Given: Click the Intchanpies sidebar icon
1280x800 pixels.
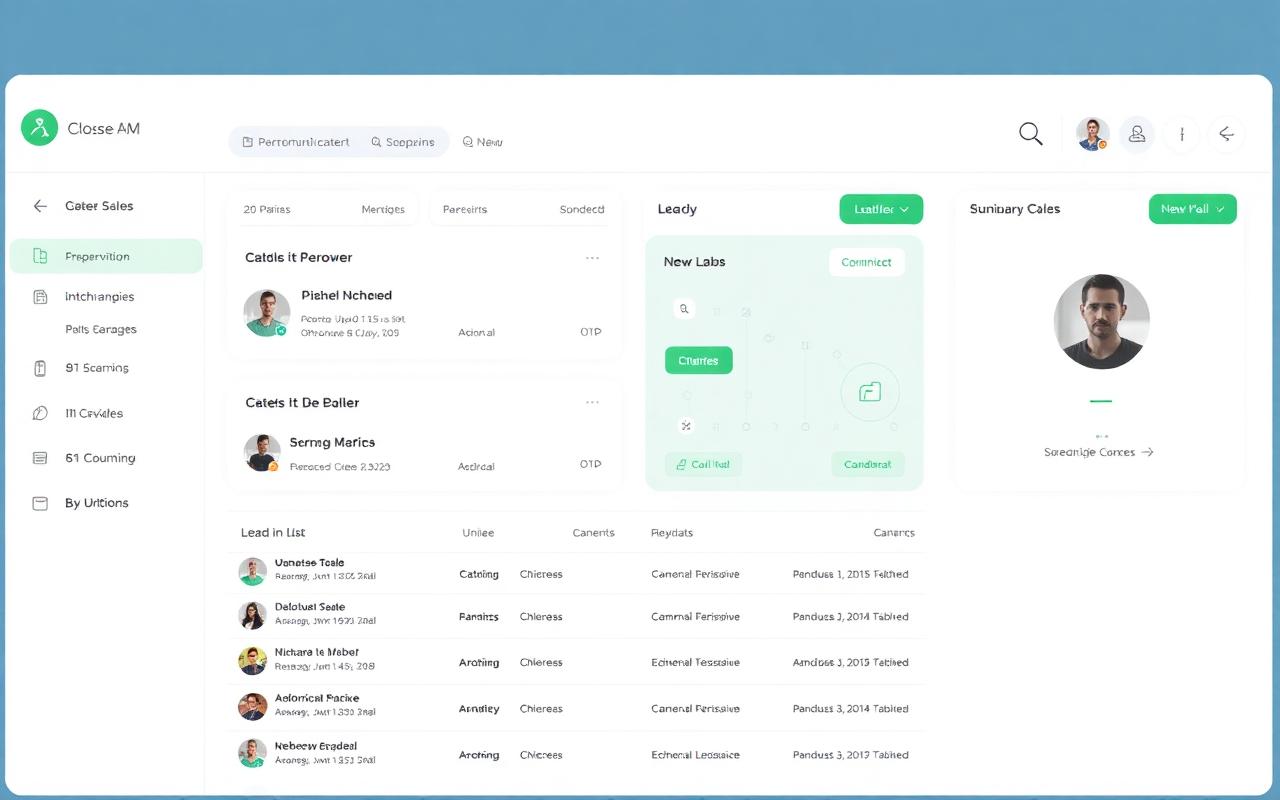Looking at the screenshot, I should 40,297.
